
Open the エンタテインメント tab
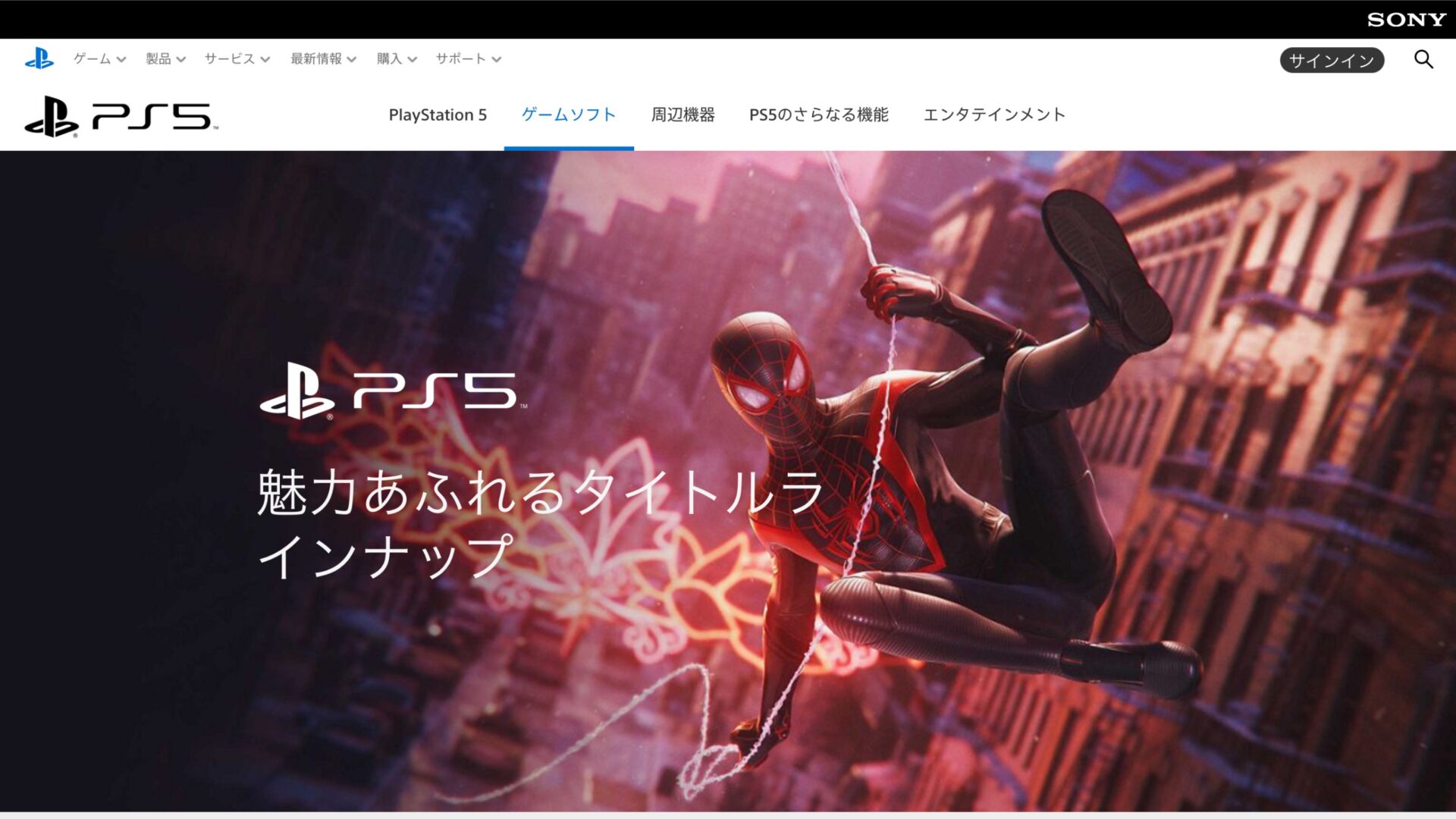click(x=994, y=115)
